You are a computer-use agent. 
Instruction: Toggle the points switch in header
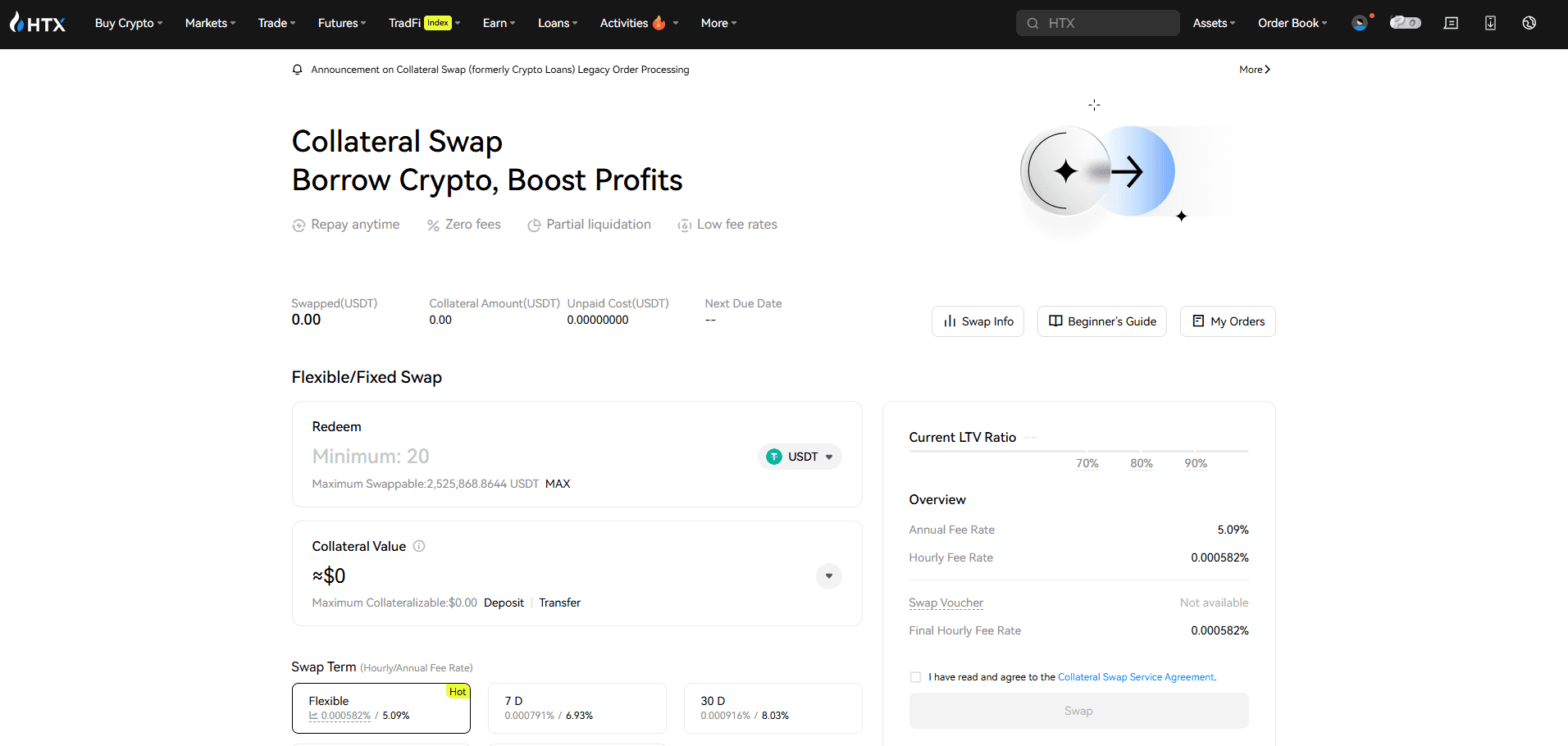(x=1406, y=23)
